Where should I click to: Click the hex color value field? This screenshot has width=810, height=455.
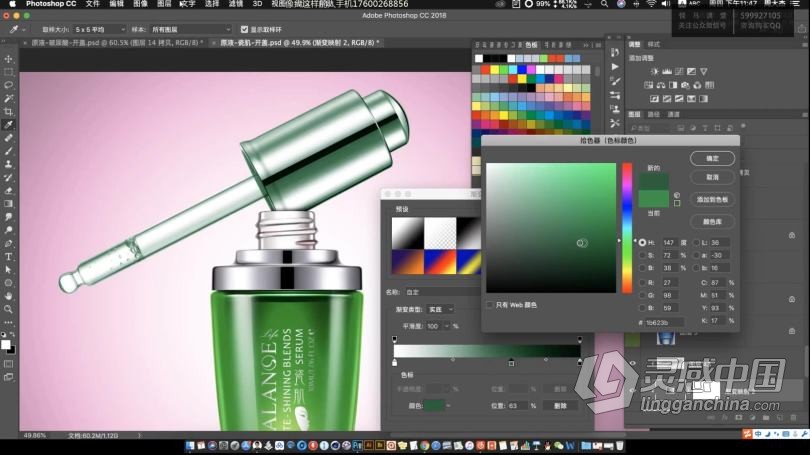click(664, 322)
